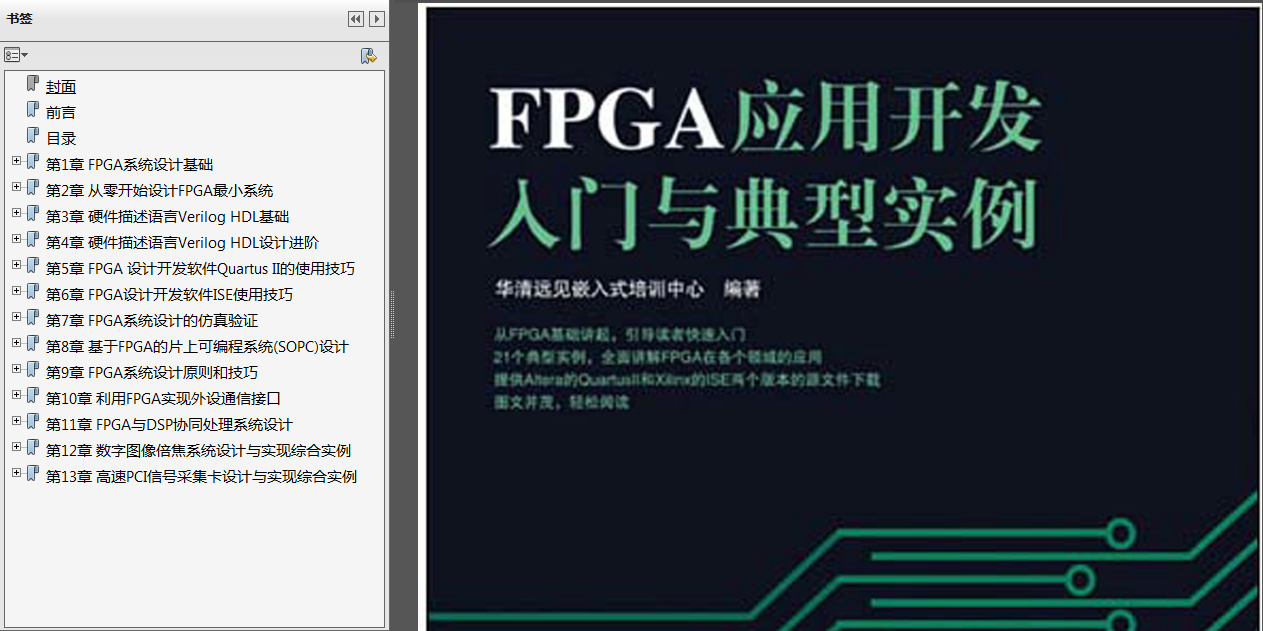Expand the 第8章 SOPC设计 chapter
The height and width of the screenshot is (631, 1263).
(x=16, y=342)
